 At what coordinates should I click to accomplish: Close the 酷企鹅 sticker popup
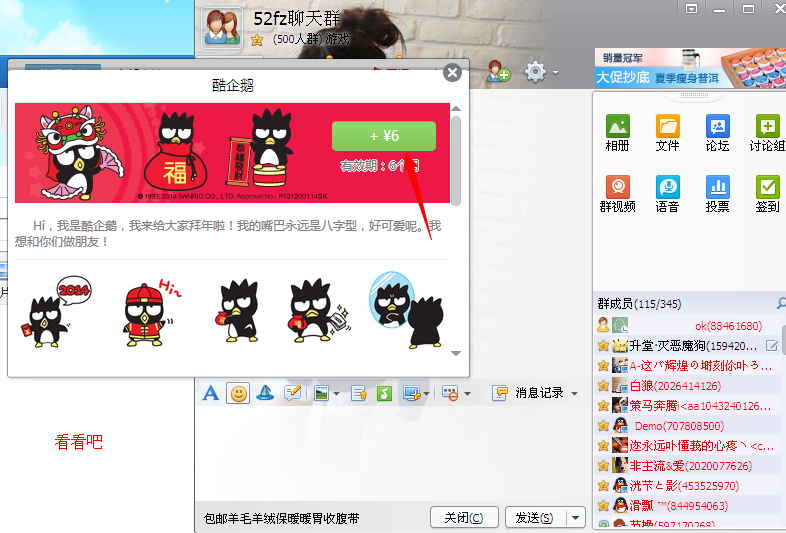pos(452,73)
